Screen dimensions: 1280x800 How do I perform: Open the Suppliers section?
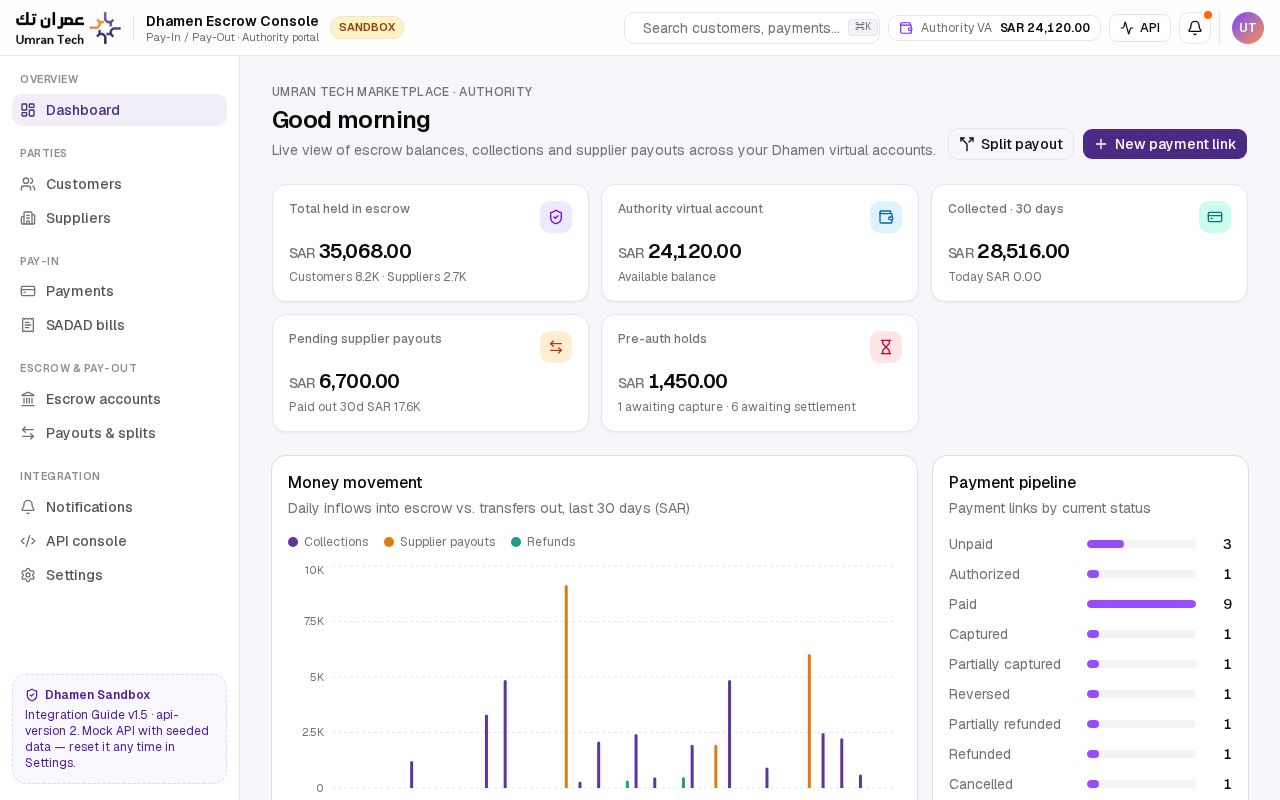[119, 218]
